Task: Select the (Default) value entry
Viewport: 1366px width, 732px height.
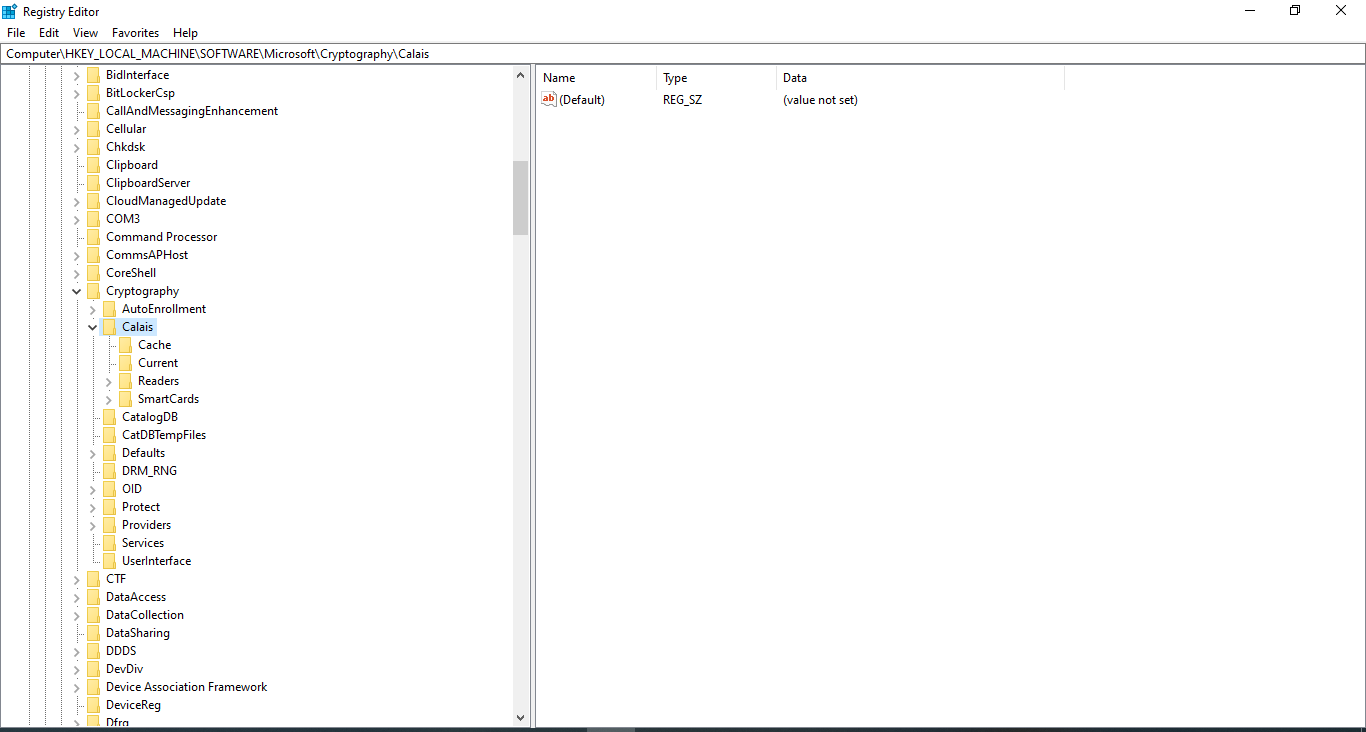Action: tap(582, 100)
